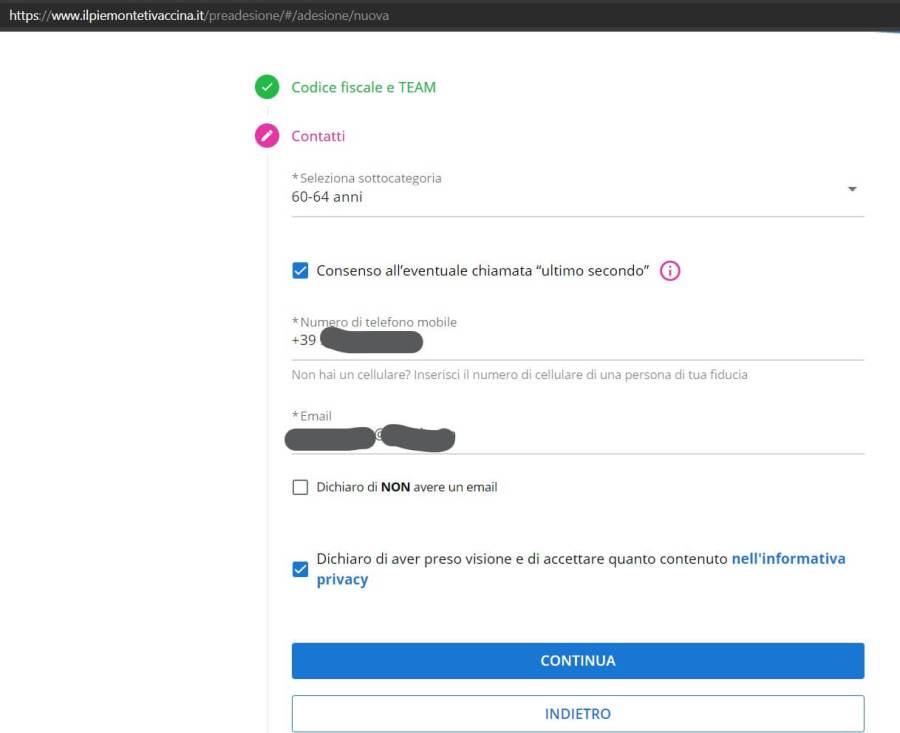Click the green checkmark step icon

coord(266,87)
